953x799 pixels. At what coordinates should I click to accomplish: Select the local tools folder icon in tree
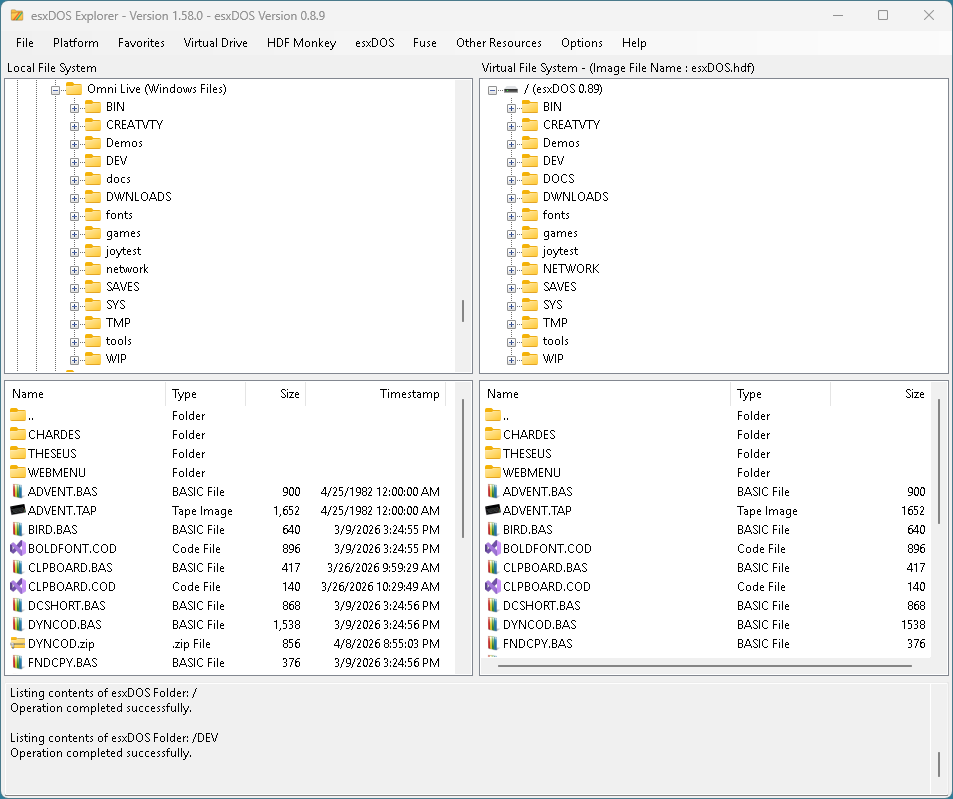(x=93, y=341)
